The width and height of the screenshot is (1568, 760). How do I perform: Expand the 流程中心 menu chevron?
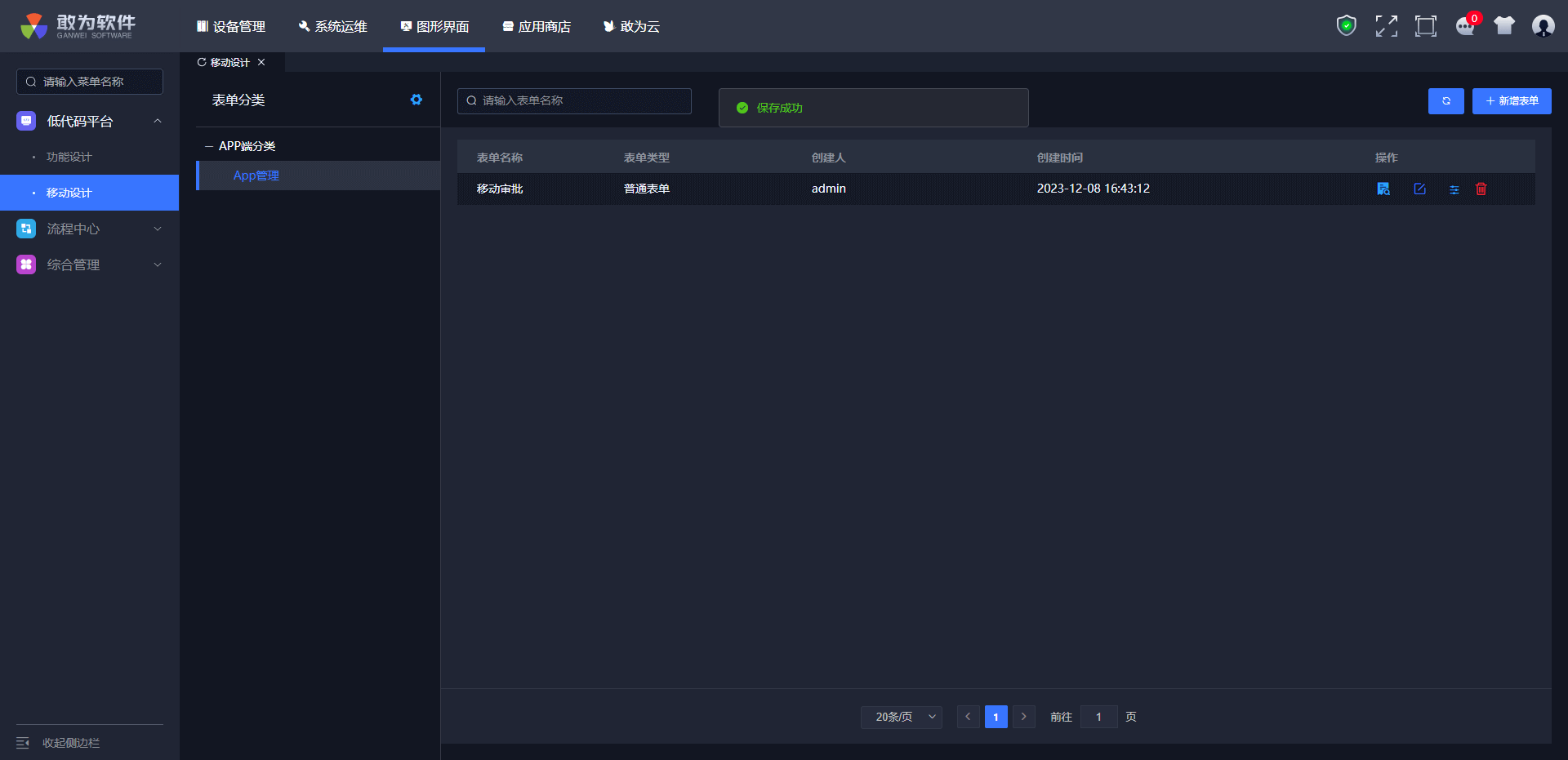click(x=158, y=229)
